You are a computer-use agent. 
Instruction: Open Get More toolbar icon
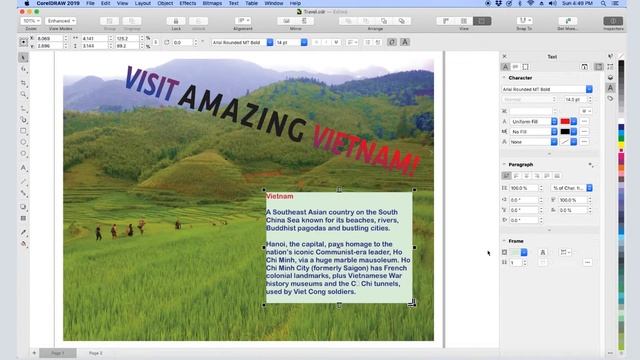[568, 21]
